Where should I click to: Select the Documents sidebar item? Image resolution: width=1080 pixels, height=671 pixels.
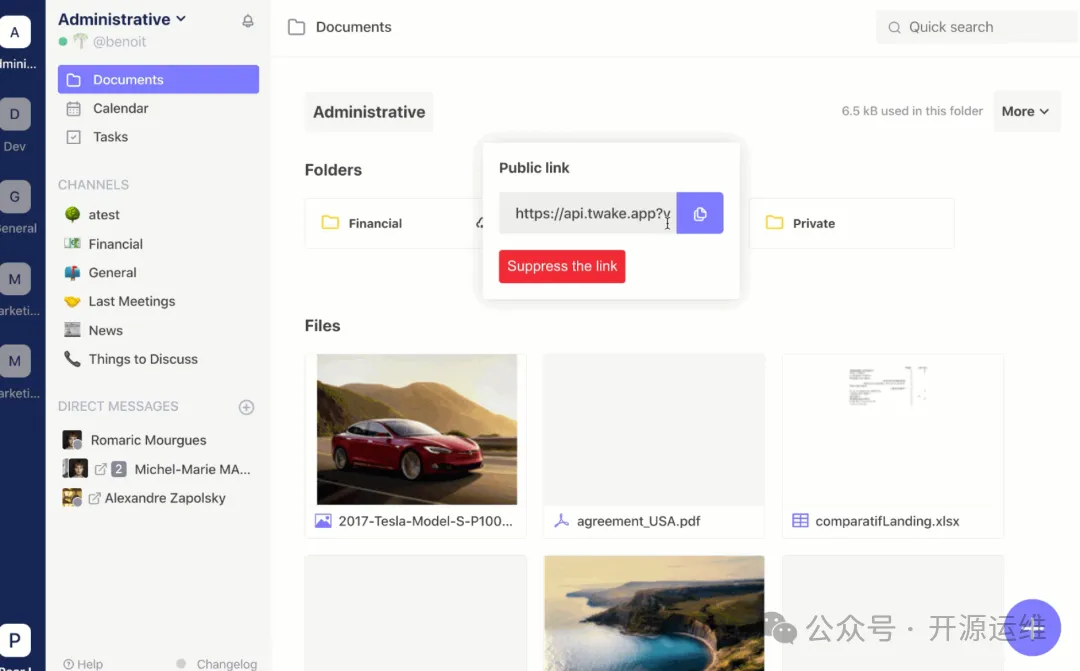click(x=158, y=80)
